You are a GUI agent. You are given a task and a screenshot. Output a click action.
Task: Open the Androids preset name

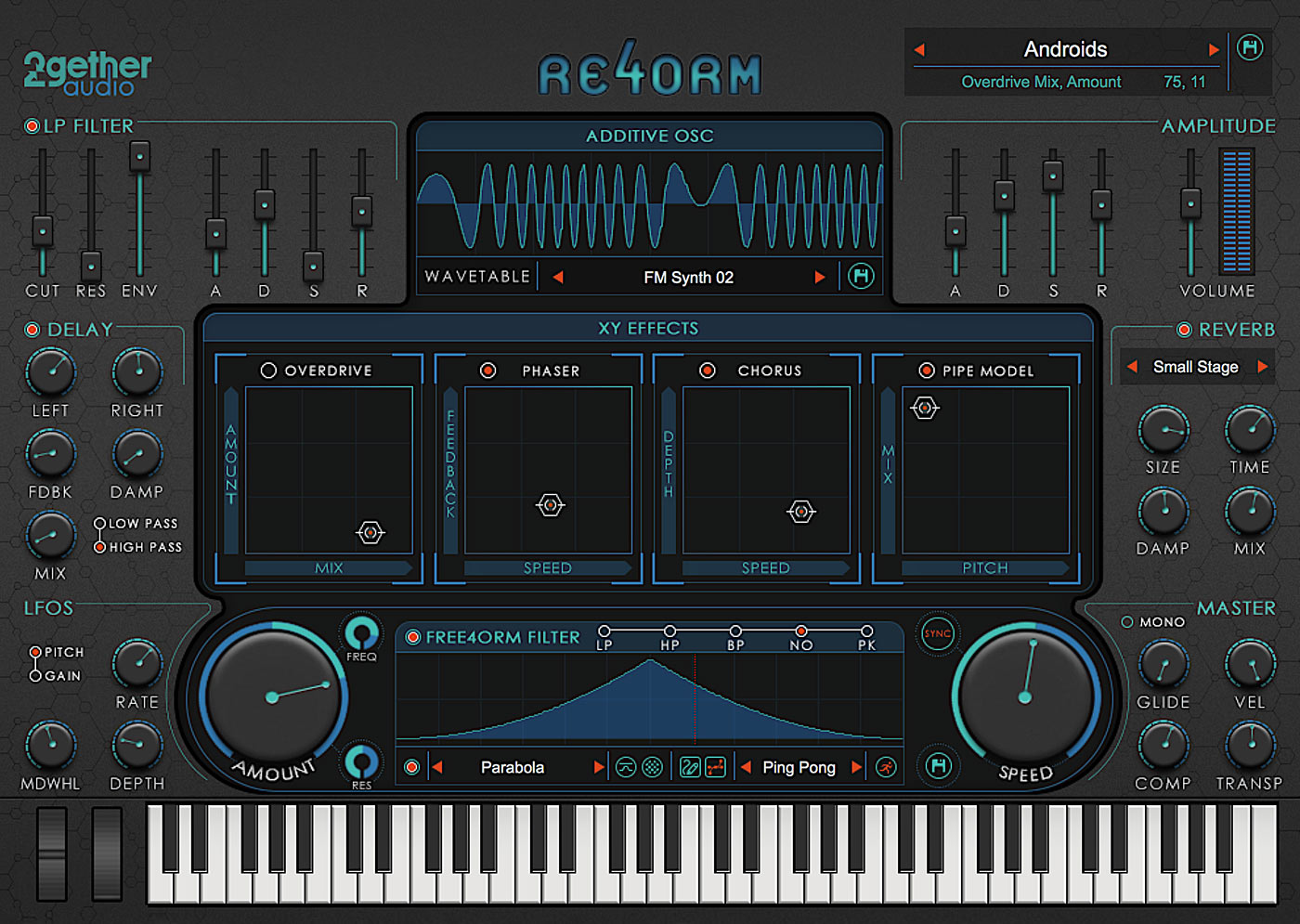pyautogui.click(x=1065, y=49)
